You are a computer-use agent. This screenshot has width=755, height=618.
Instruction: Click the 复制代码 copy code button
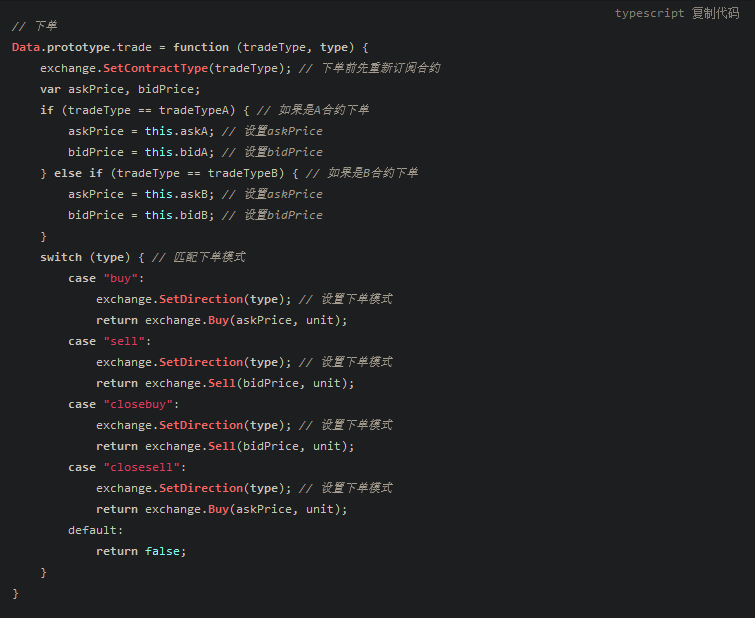(720, 13)
